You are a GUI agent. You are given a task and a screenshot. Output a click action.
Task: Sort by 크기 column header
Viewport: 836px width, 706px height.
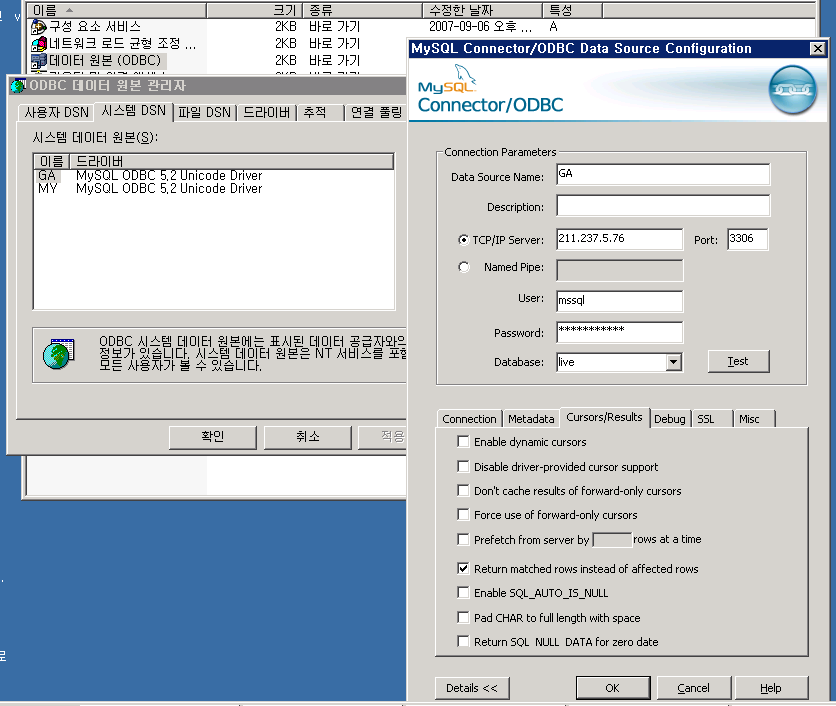coord(254,10)
